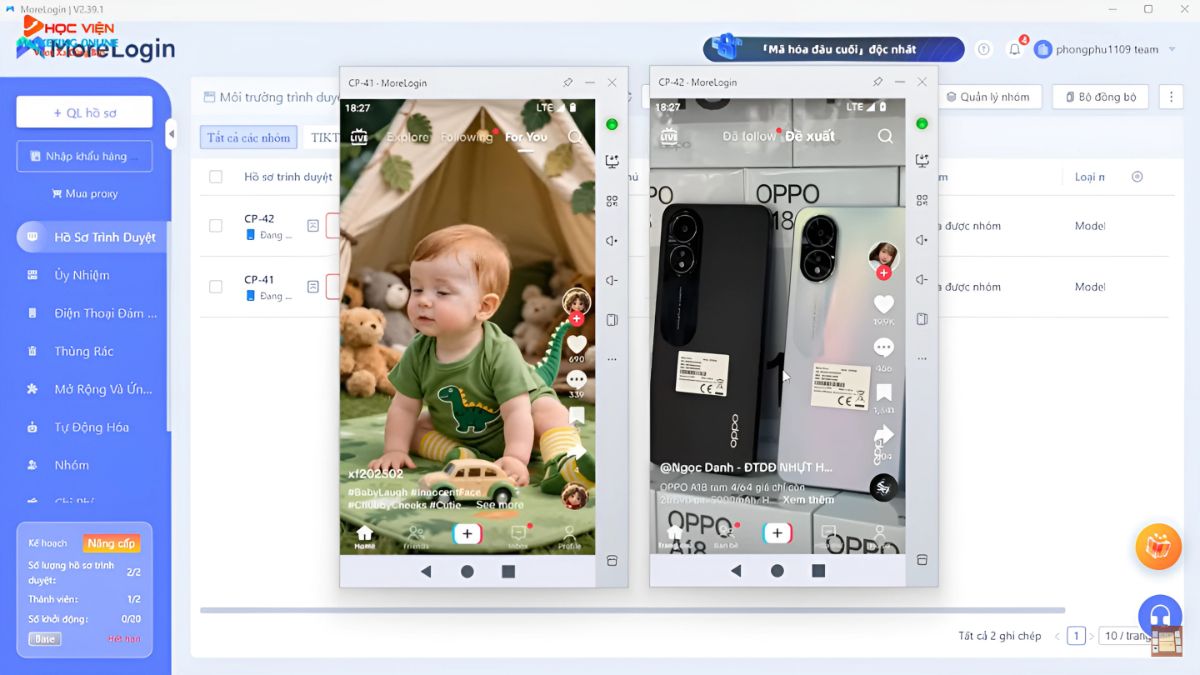Open comments on CP-42 OPPO video
This screenshot has width=1200, height=675.
point(884,347)
